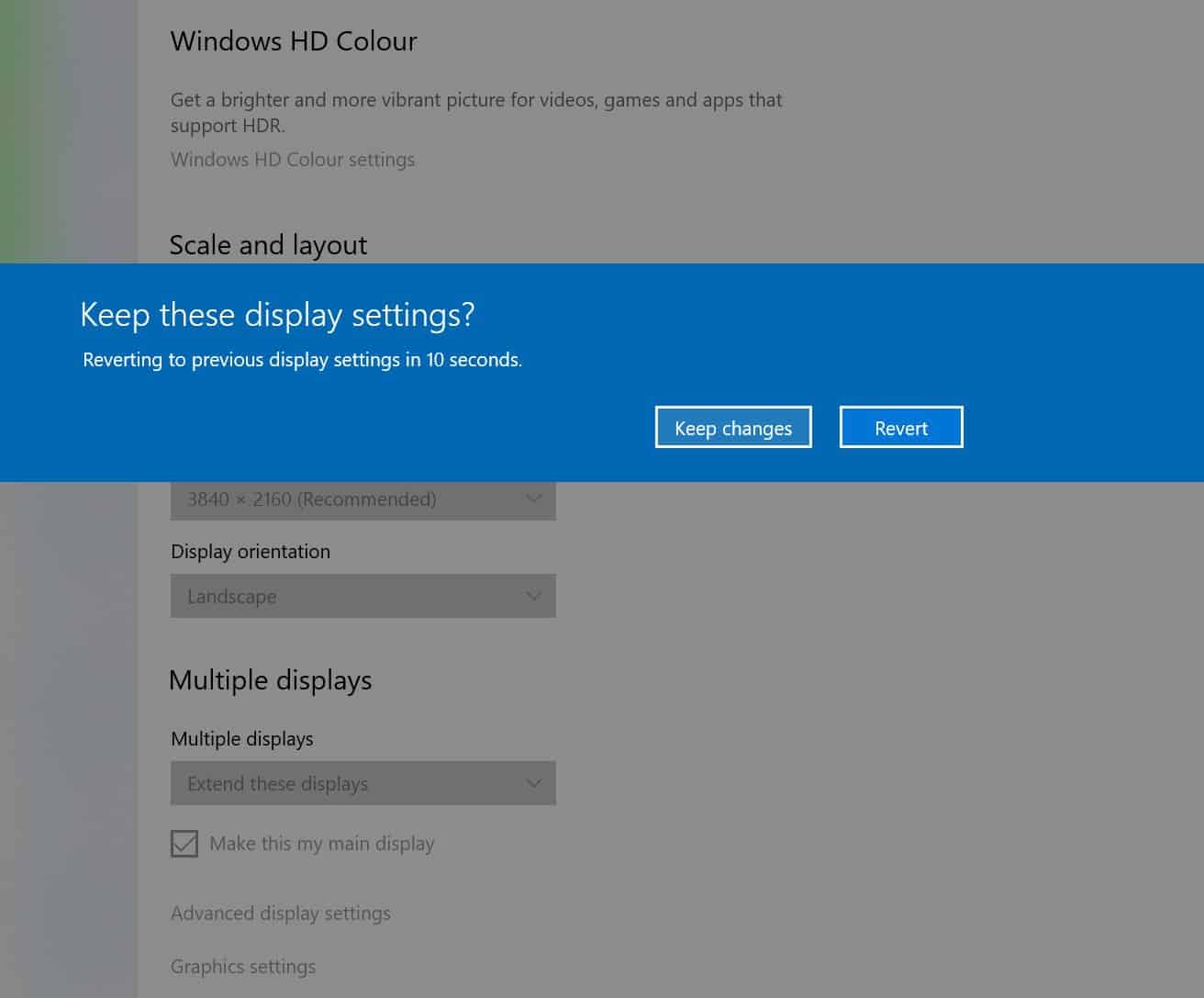1204x998 pixels.
Task: Click "Revert" to restore previous display settings
Action: pyautogui.click(x=900, y=427)
